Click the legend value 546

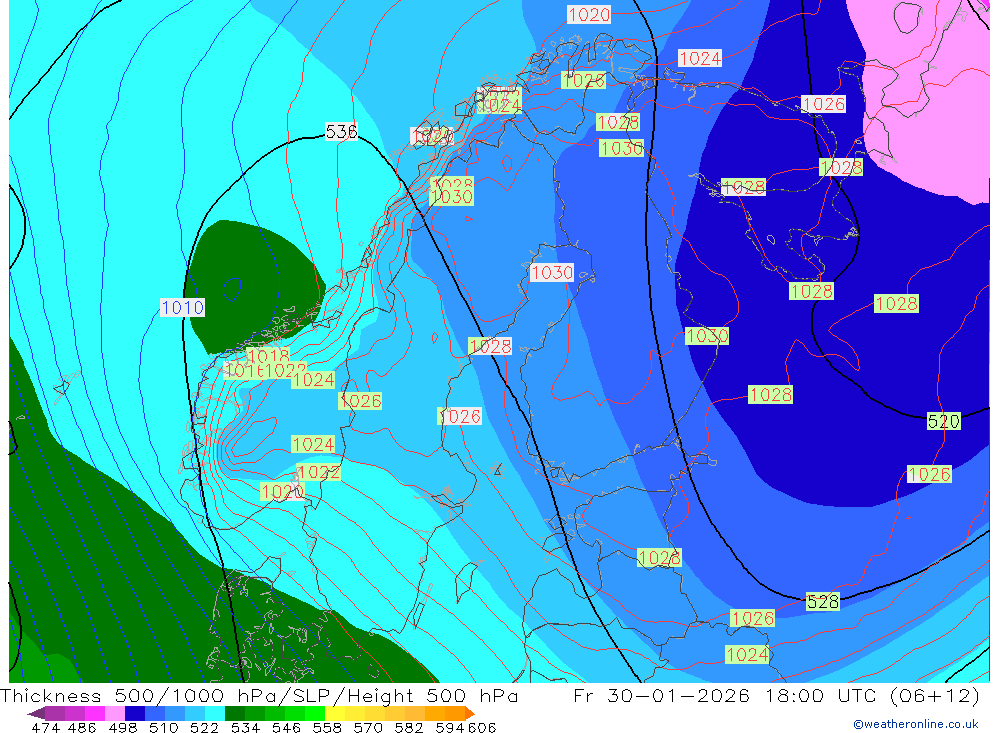(x=286, y=727)
